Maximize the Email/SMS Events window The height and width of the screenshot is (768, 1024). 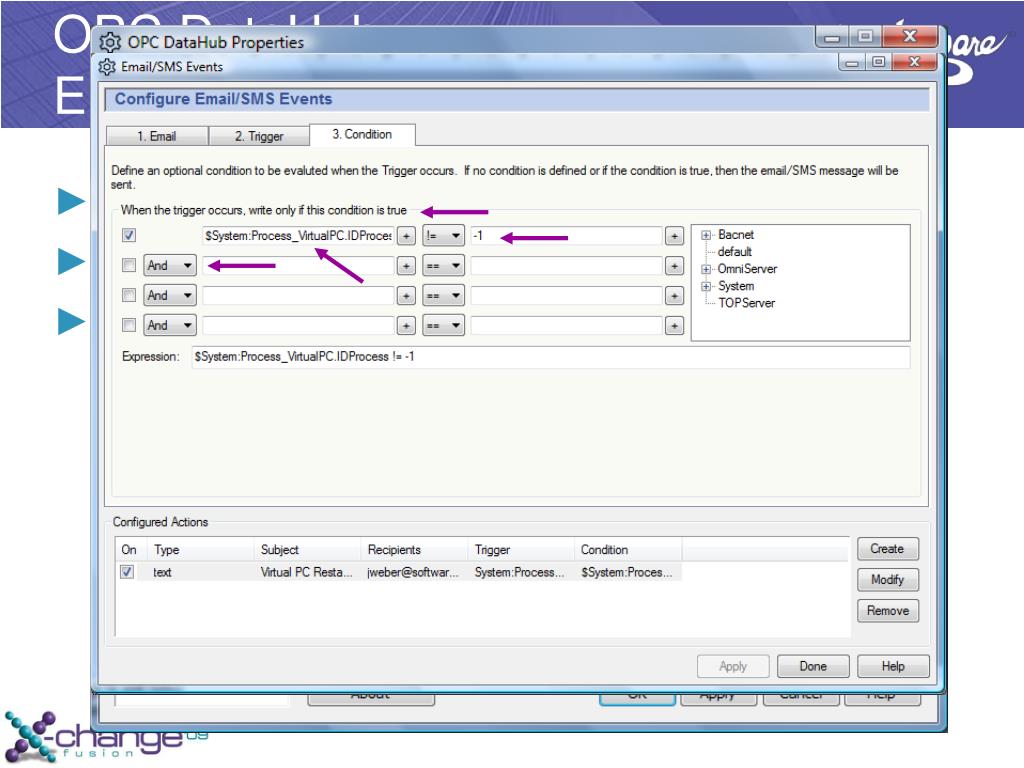tap(878, 61)
